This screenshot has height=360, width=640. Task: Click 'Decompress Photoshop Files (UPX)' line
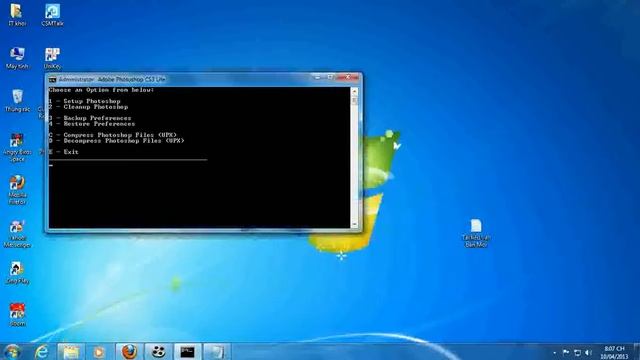(x=116, y=140)
